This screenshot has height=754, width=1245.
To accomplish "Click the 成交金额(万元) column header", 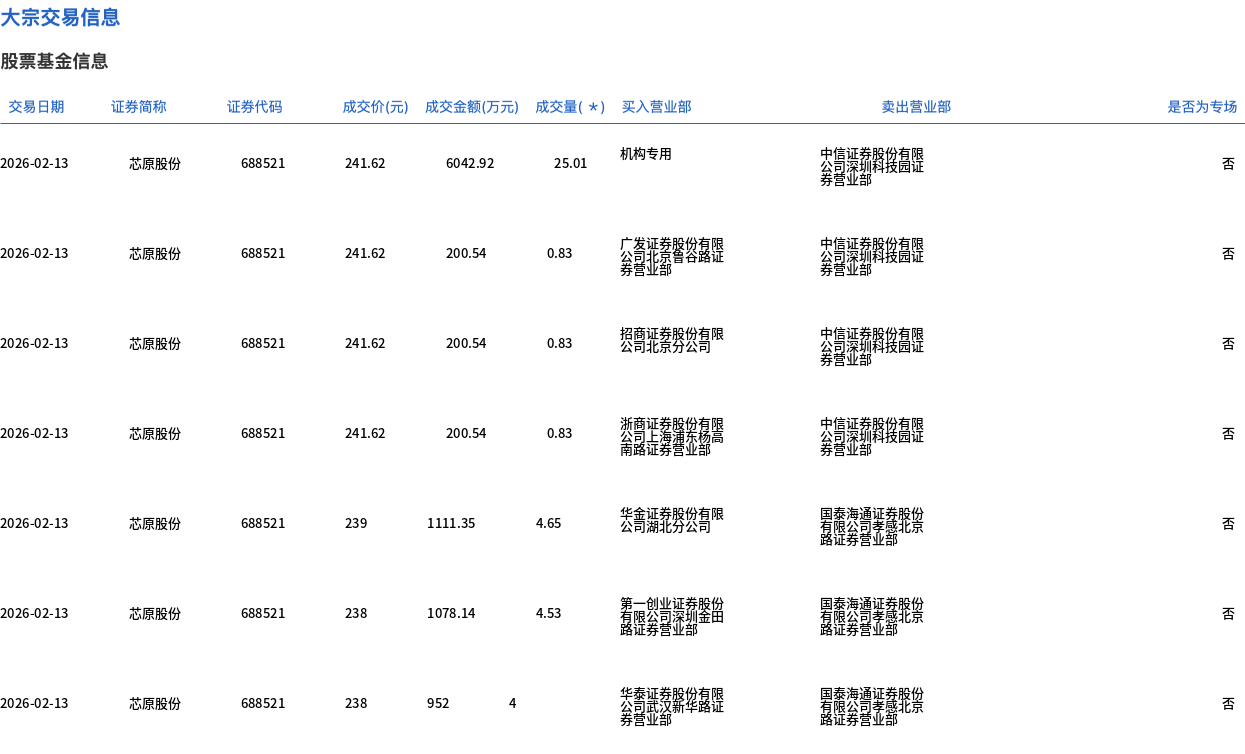I will [472, 107].
